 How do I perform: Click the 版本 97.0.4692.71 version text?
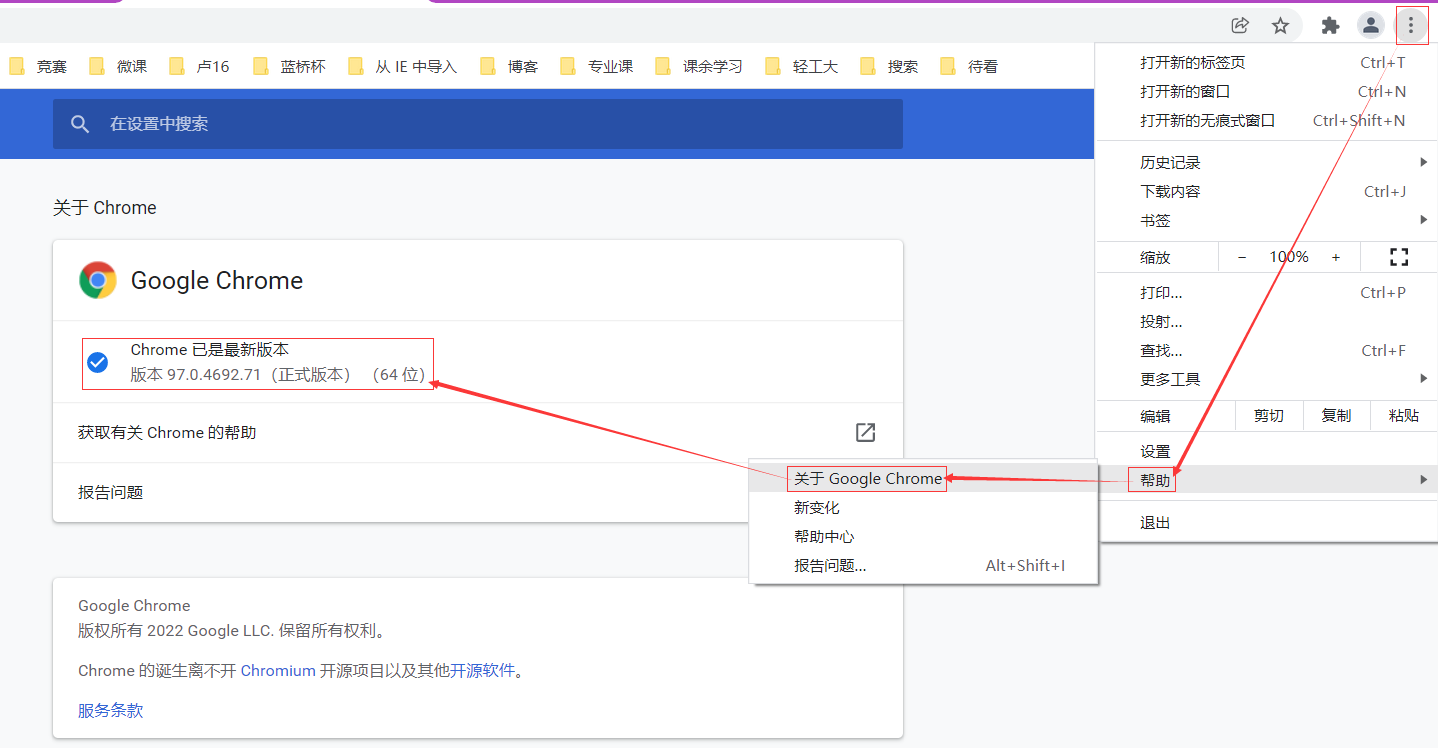point(278,375)
